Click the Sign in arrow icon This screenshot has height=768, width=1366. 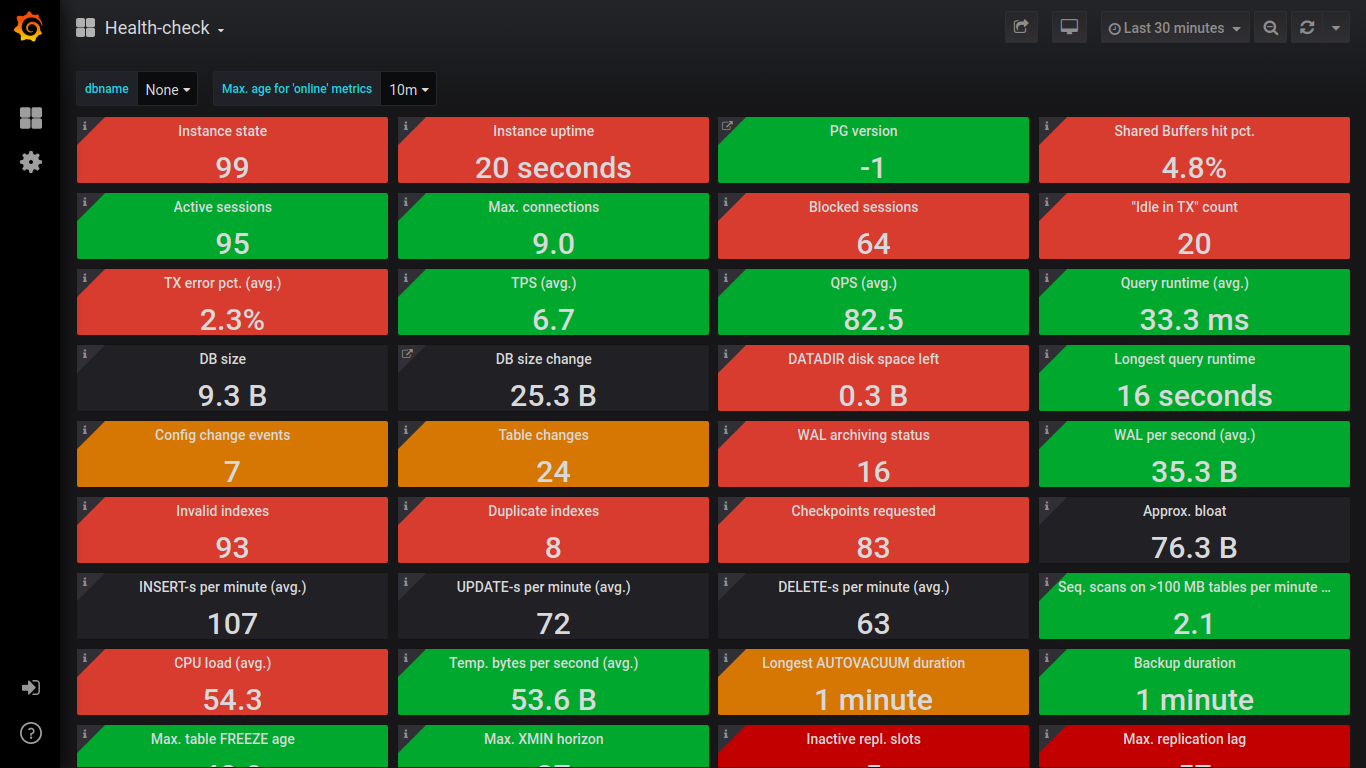click(31, 688)
